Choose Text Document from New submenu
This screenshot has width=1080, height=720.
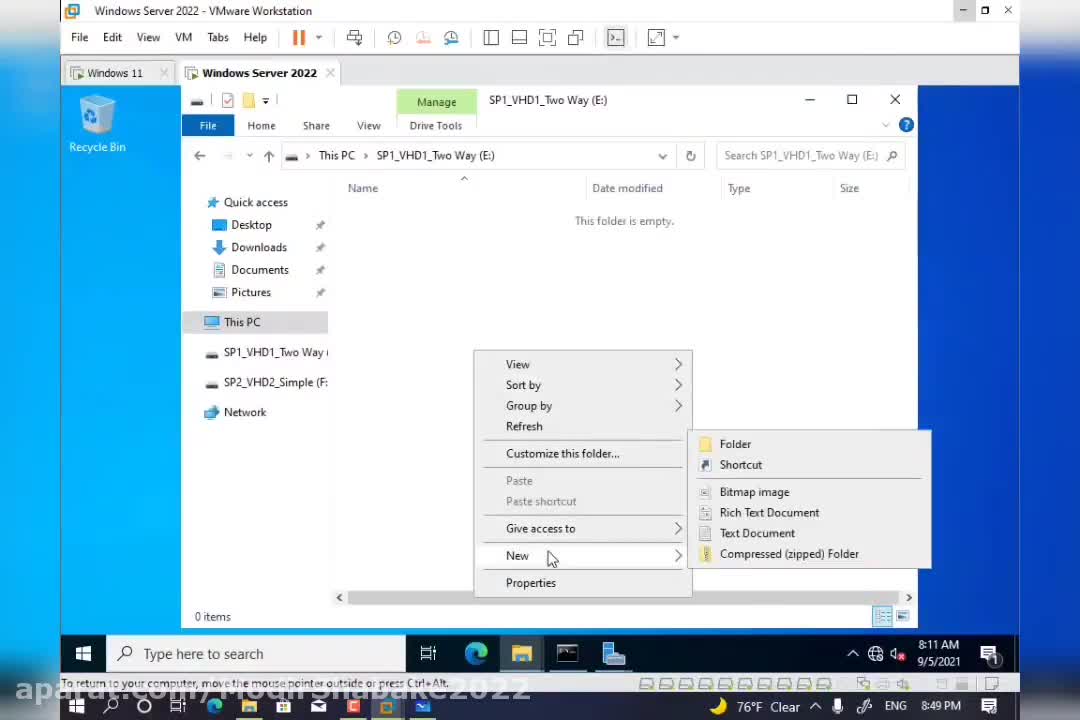tap(757, 533)
